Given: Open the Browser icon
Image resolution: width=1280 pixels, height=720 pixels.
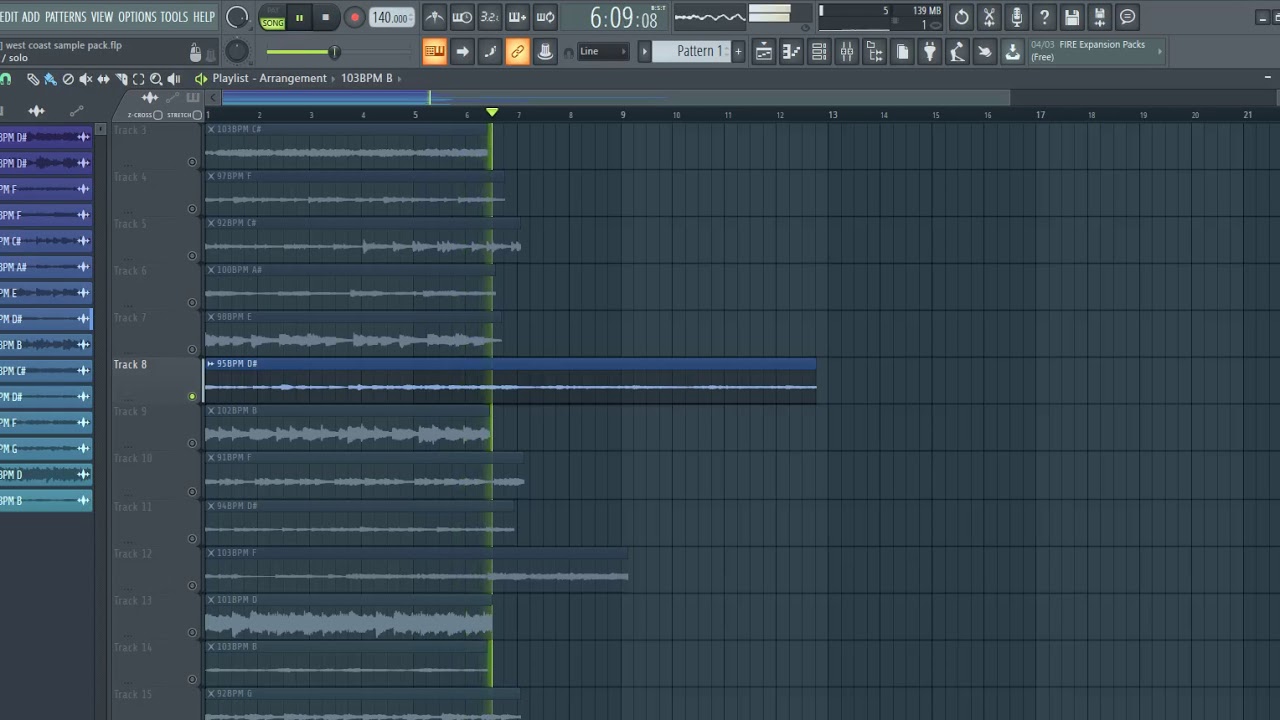Looking at the screenshot, I should click(874, 52).
